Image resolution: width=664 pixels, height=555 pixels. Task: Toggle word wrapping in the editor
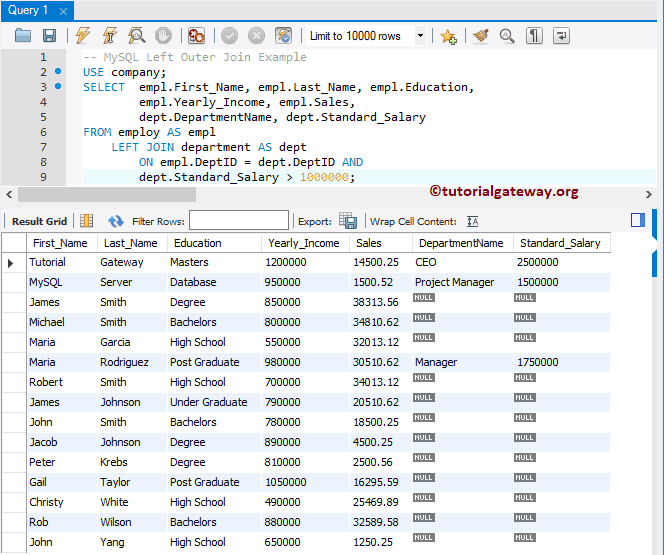coord(561,36)
